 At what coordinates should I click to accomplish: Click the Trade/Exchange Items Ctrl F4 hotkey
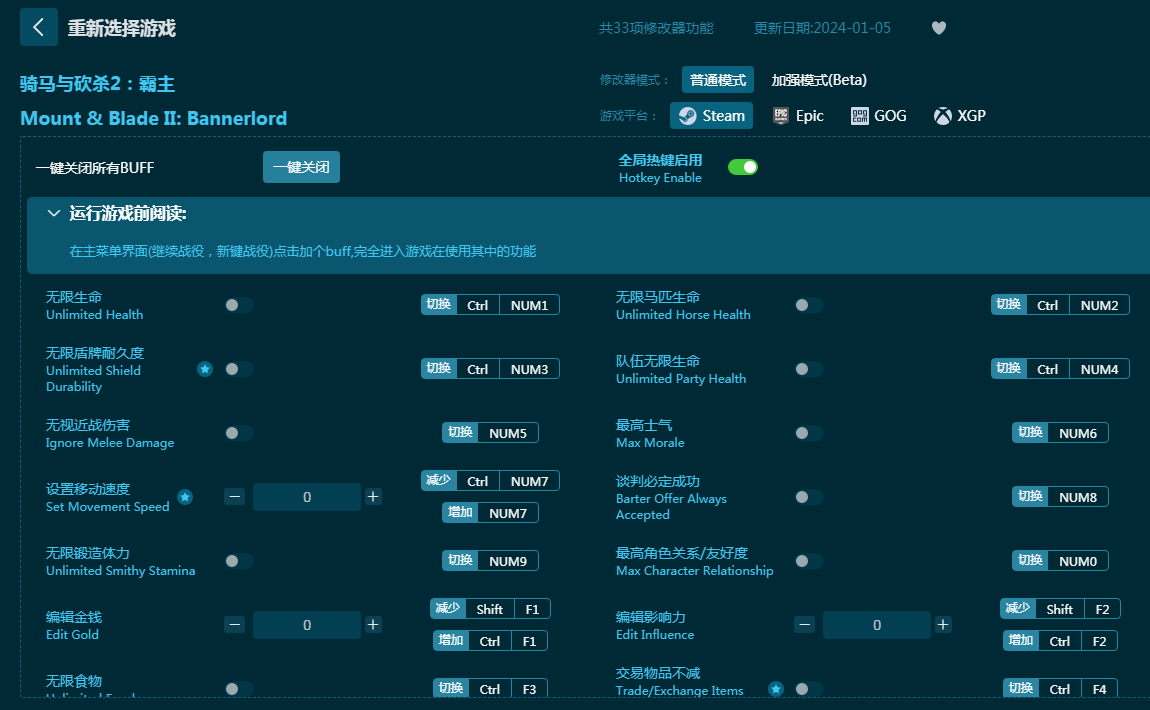coord(1061,689)
